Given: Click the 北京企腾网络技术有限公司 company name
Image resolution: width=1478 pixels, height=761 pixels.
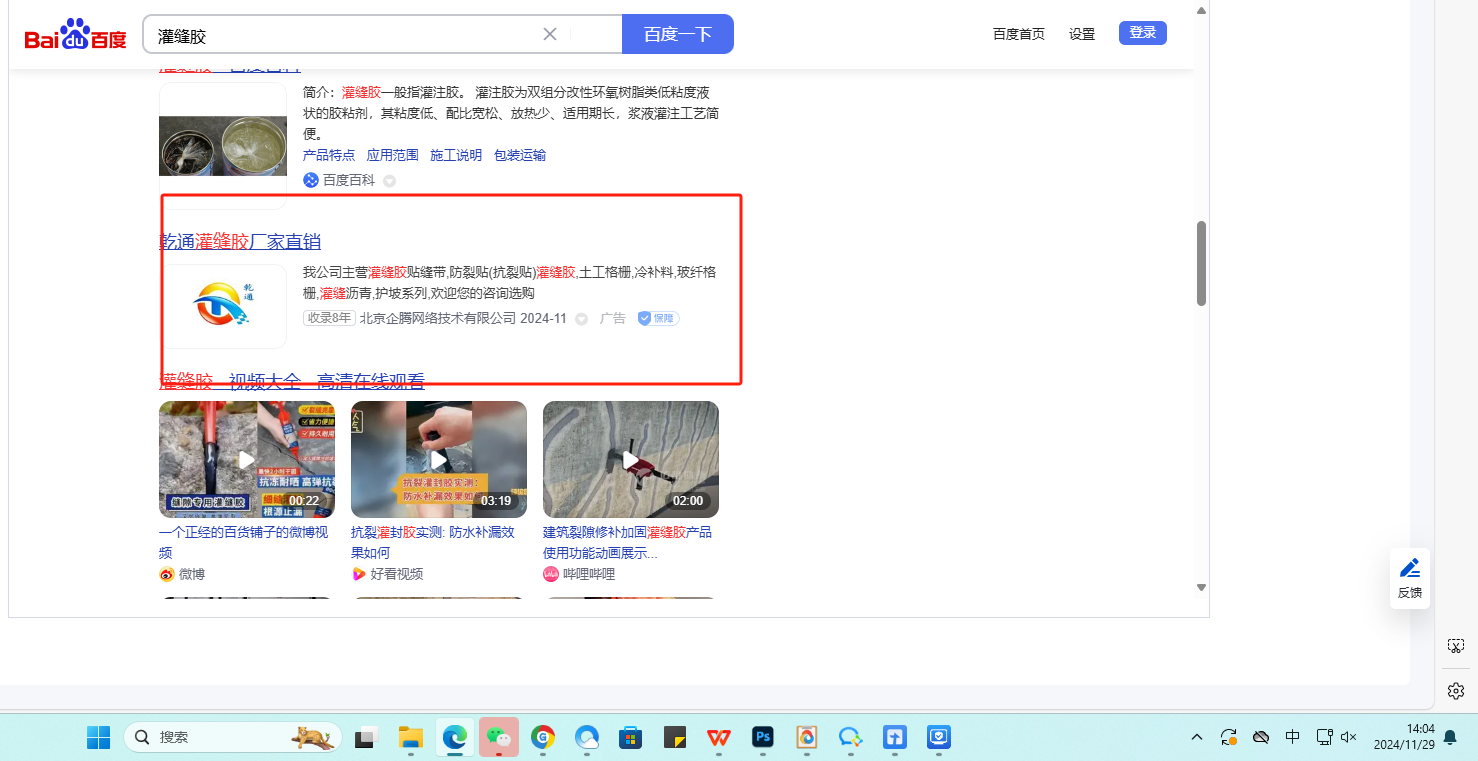Looking at the screenshot, I should (438, 318).
